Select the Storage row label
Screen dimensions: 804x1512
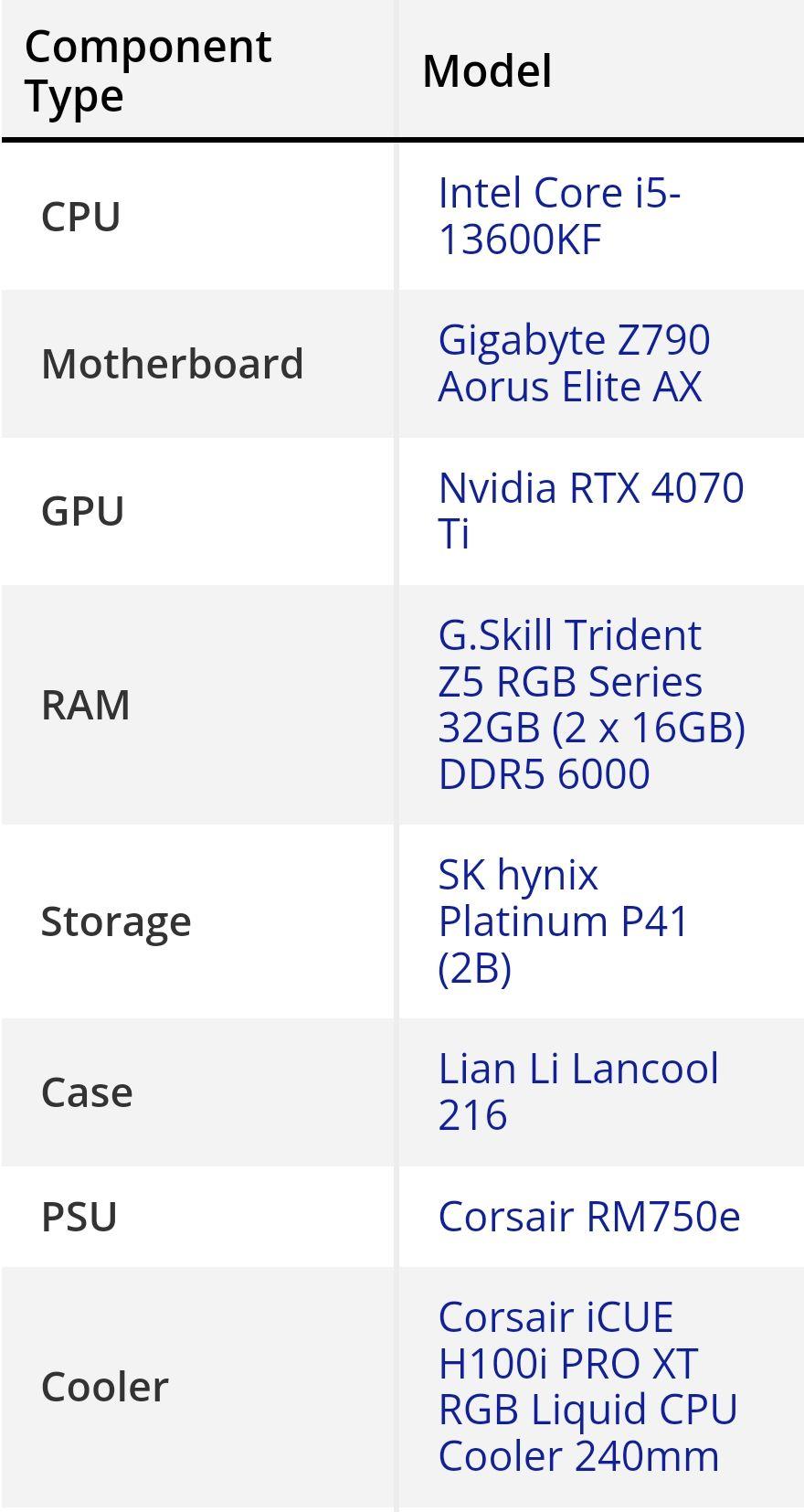pos(116,921)
